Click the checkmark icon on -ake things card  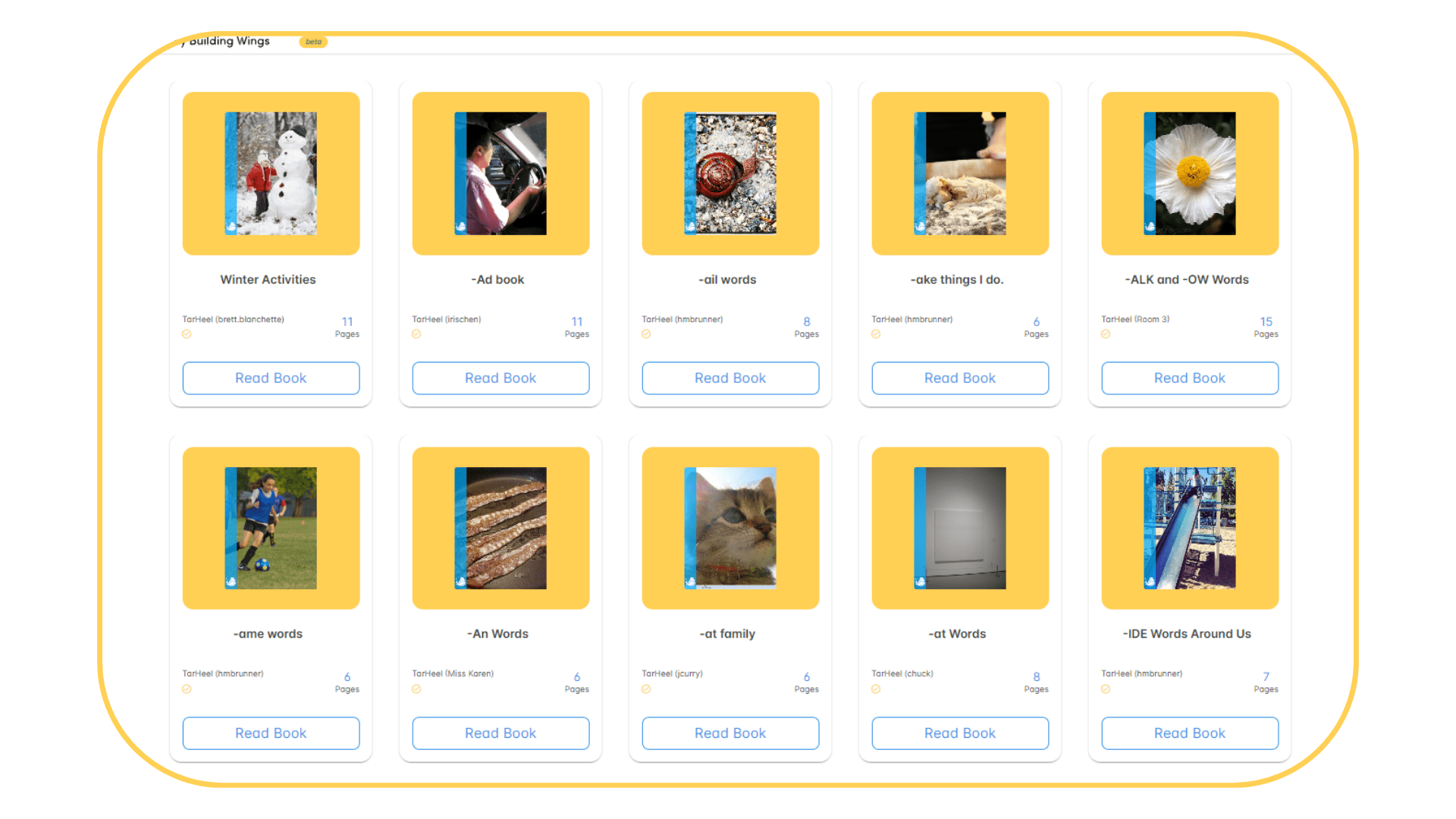pos(876,334)
